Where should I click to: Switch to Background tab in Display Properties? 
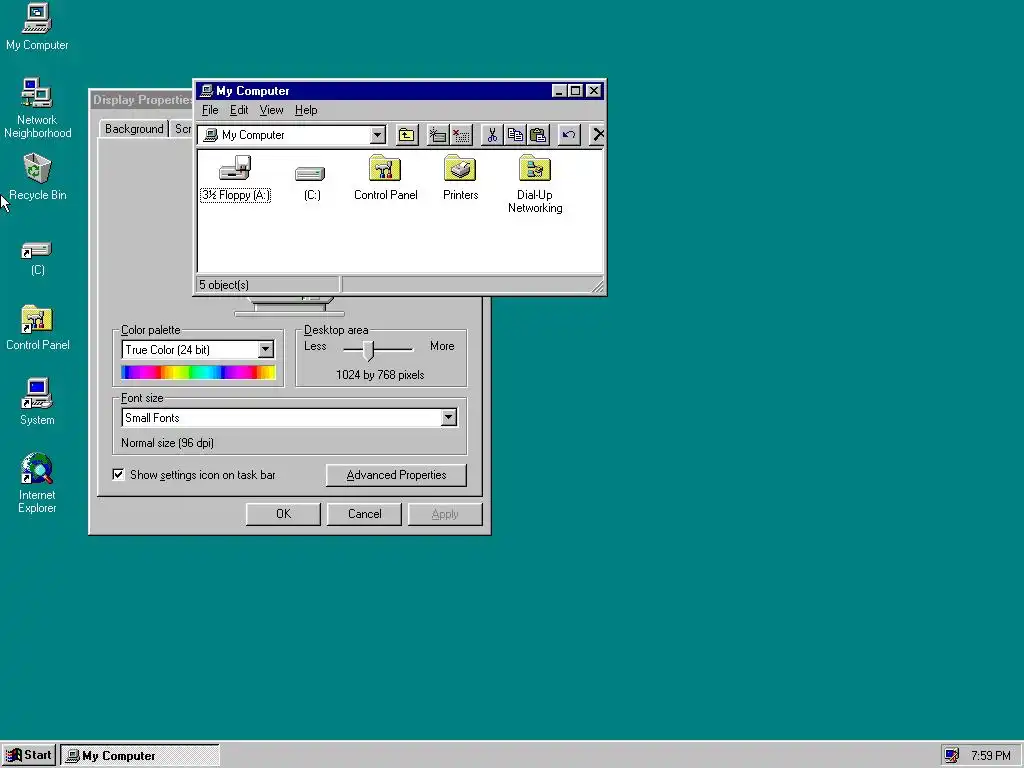(134, 129)
